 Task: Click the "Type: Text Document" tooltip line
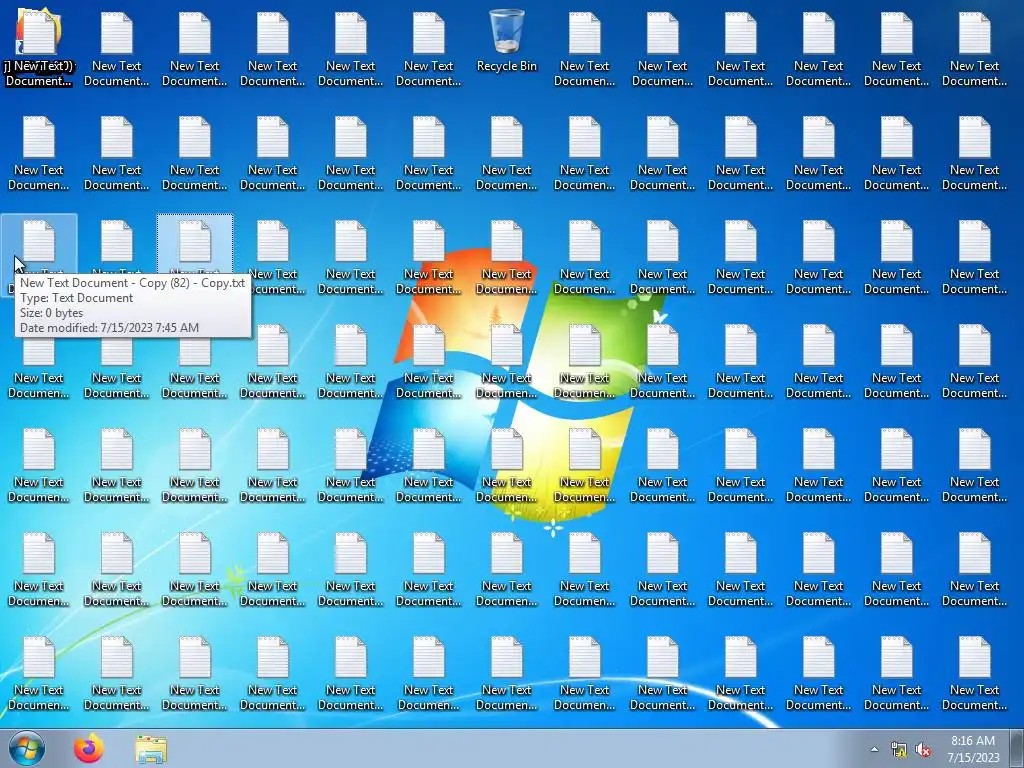(76, 298)
